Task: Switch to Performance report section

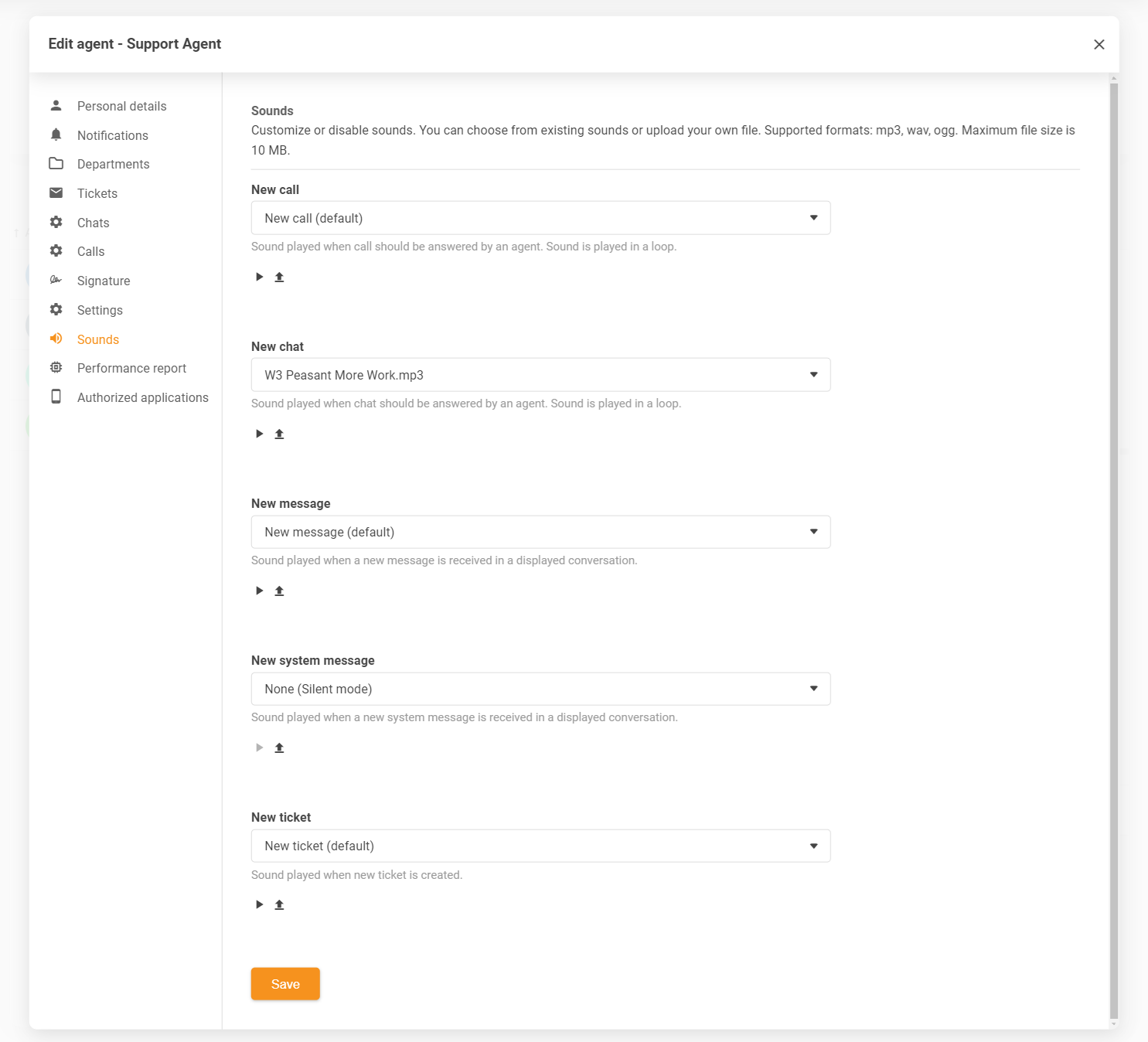Action: click(x=131, y=368)
